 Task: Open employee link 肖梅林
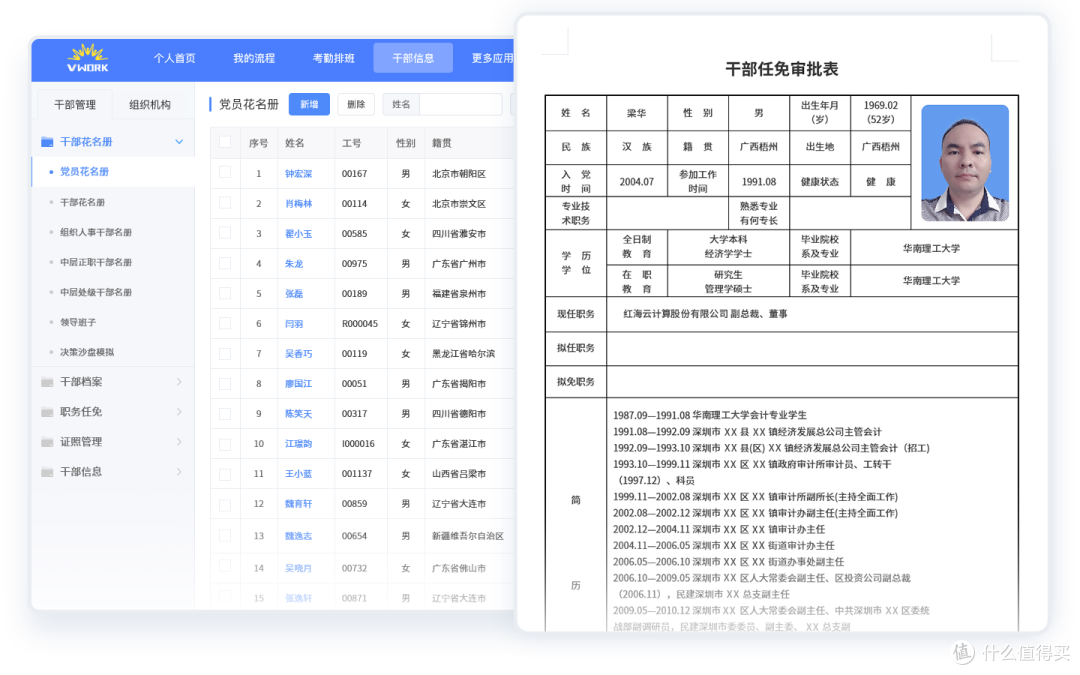coord(298,204)
